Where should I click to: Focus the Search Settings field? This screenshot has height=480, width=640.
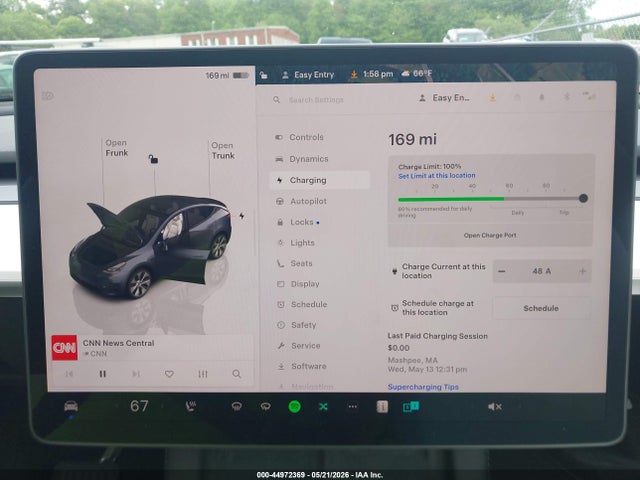tap(316, 100)
